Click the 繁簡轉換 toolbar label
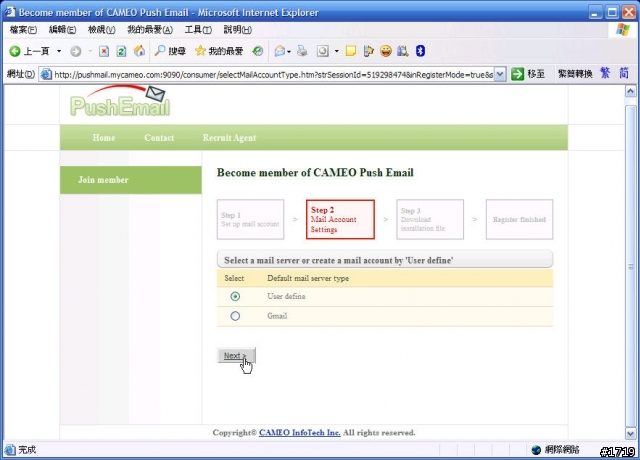The height and width of the screenshot is (460, 640). 575,74
